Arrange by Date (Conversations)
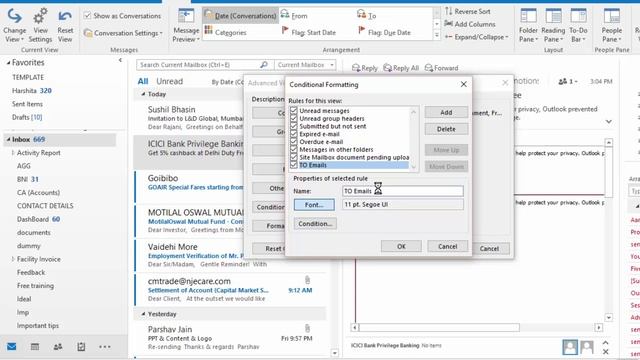 [x=241, y=16]
